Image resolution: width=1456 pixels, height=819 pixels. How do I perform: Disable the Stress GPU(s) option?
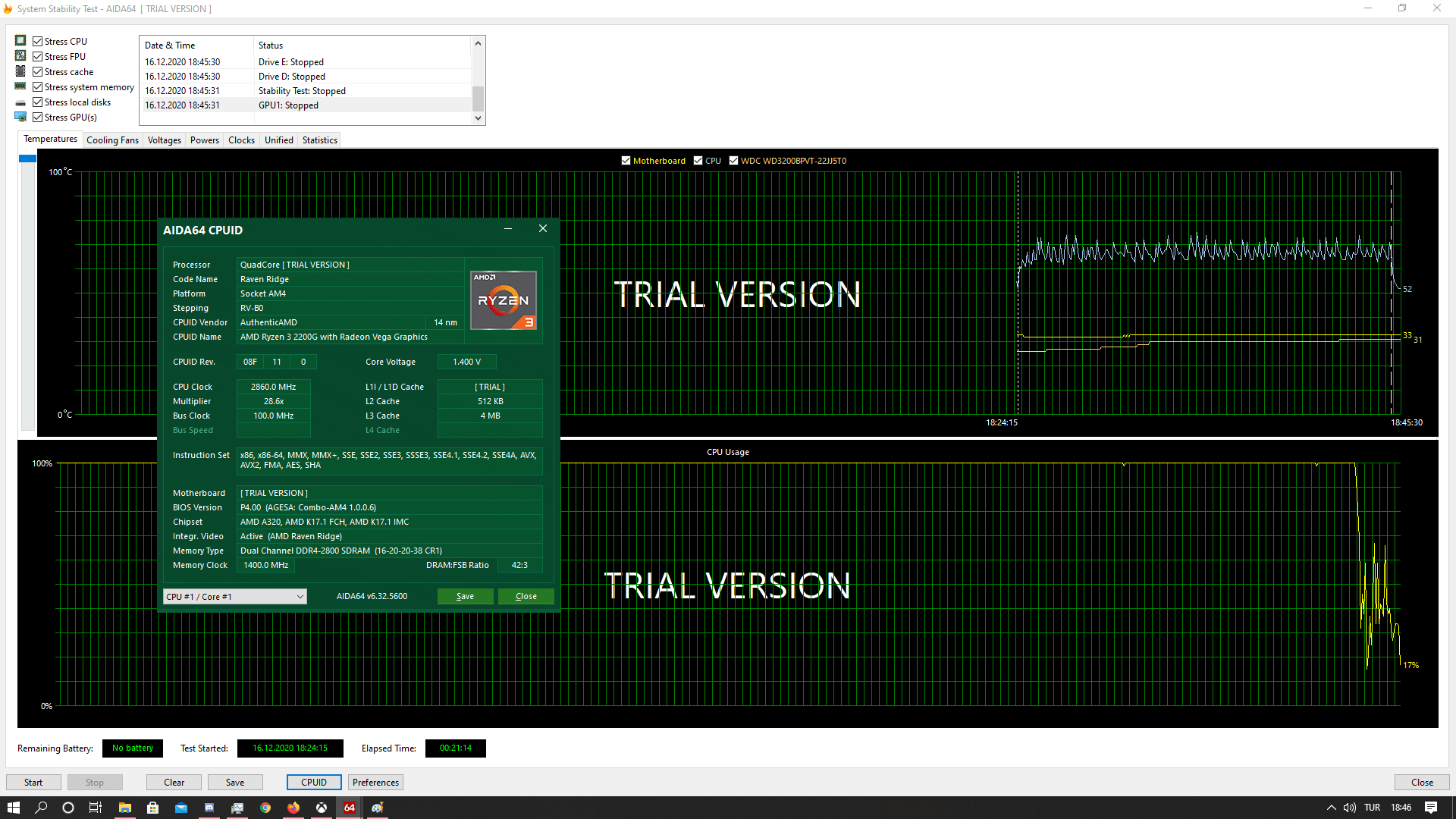[x=38, y=118]
